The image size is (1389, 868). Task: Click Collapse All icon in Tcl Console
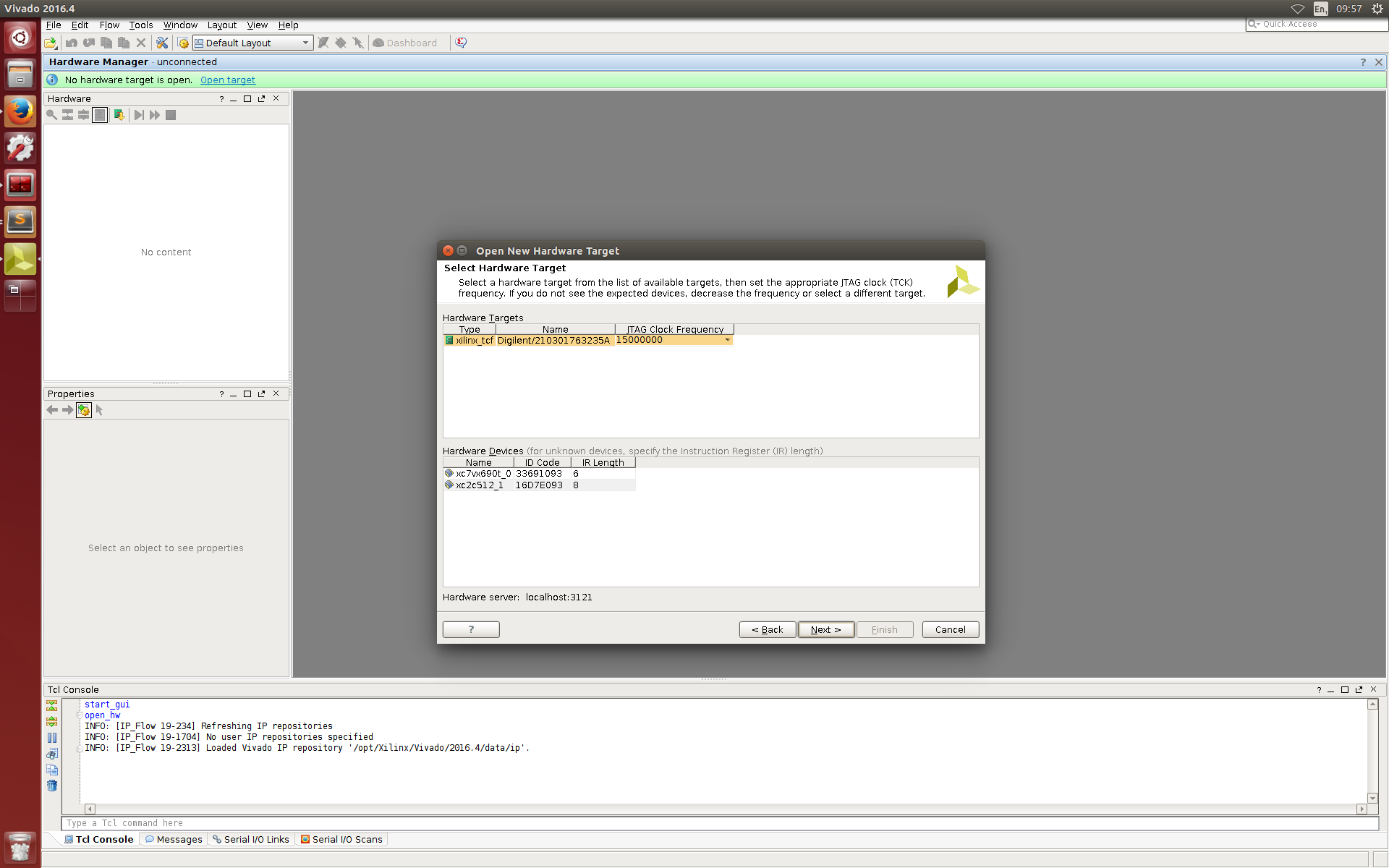[x=52, y=705]
